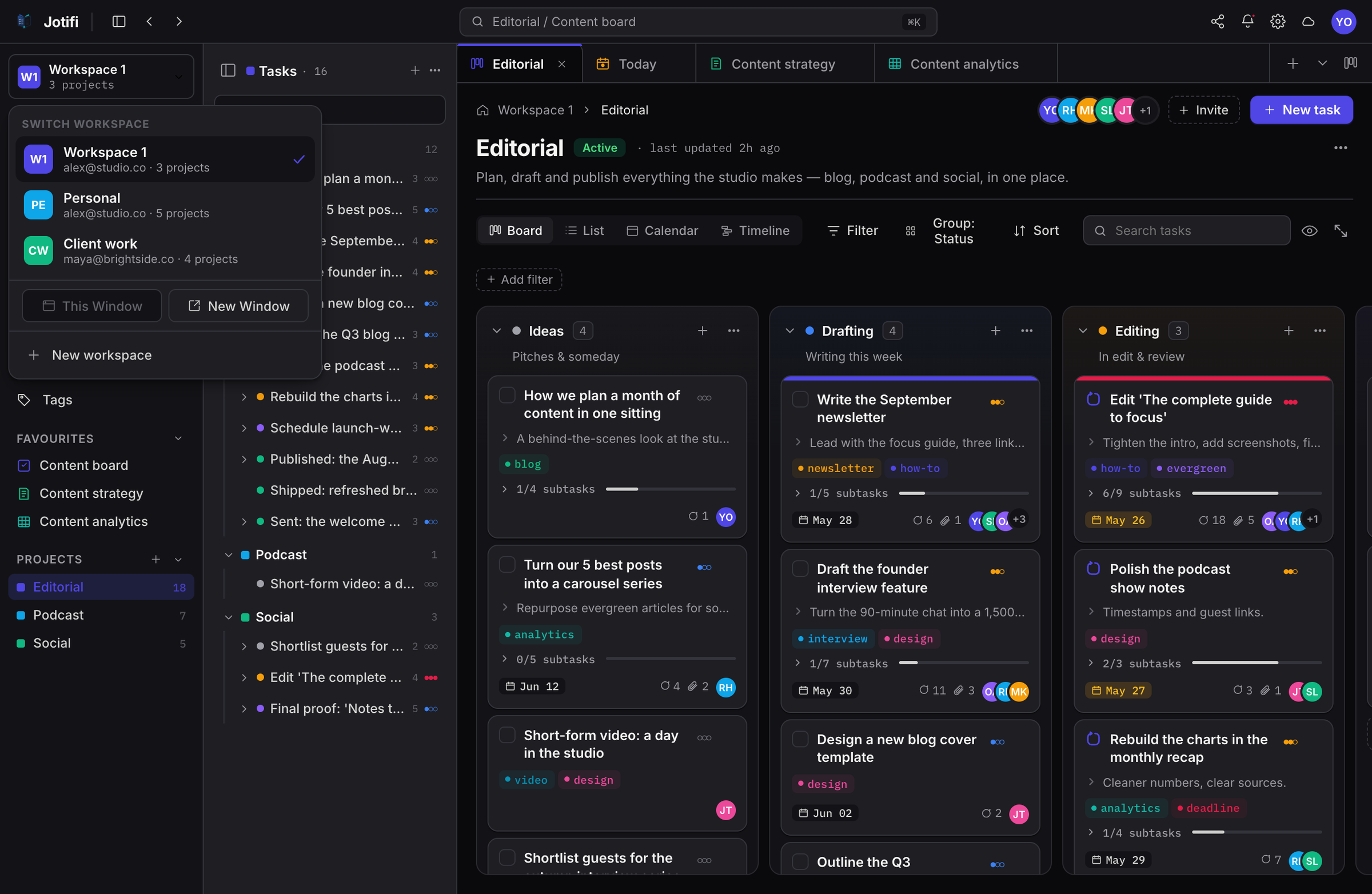
Task: Check 'Draft the founder interview' checkbox
Action: [800, 569]
